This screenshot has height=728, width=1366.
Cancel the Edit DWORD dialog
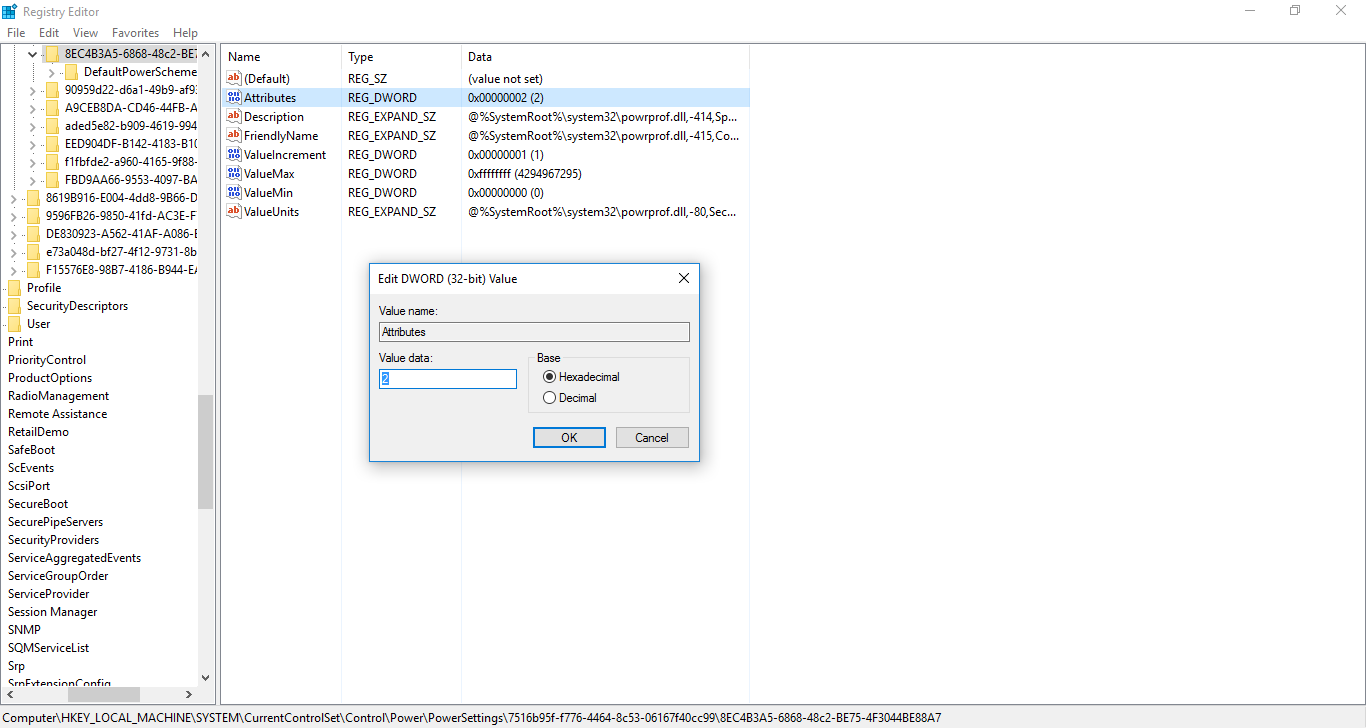[x=652, y=437]
